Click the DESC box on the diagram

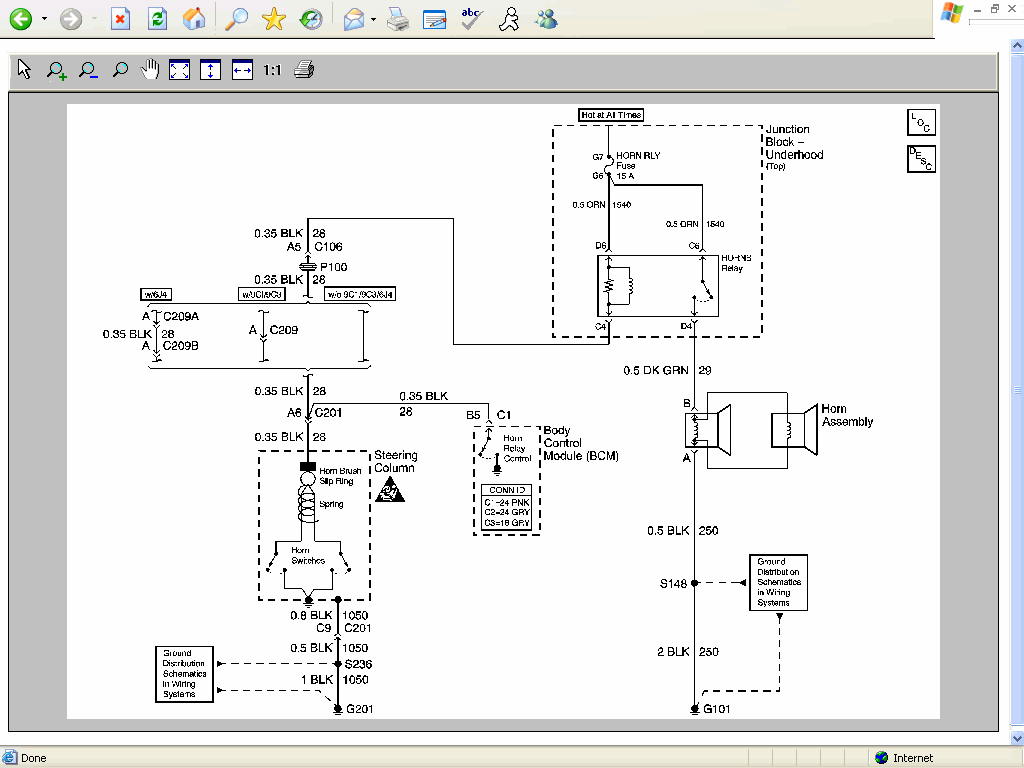[921, 158]
